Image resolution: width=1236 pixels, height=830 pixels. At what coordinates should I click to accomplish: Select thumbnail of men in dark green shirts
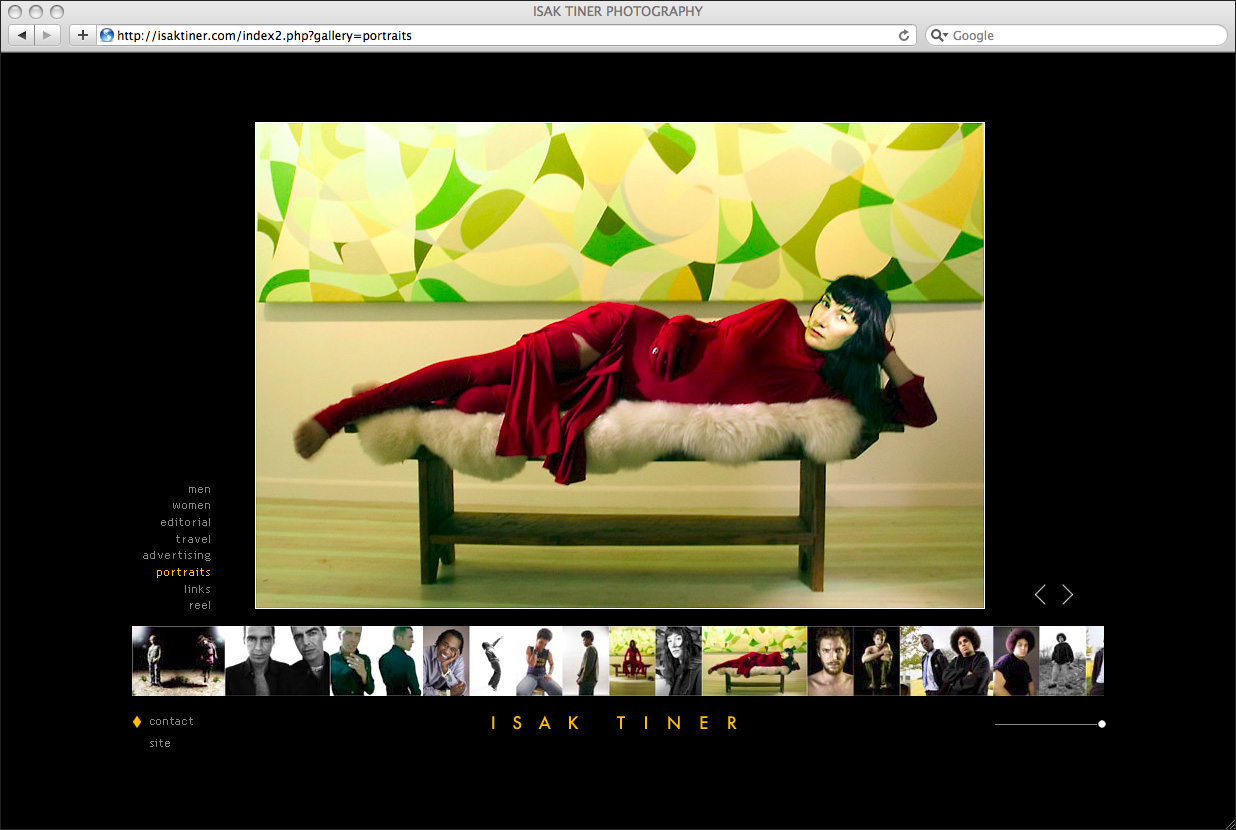click(x=377, y=661)
